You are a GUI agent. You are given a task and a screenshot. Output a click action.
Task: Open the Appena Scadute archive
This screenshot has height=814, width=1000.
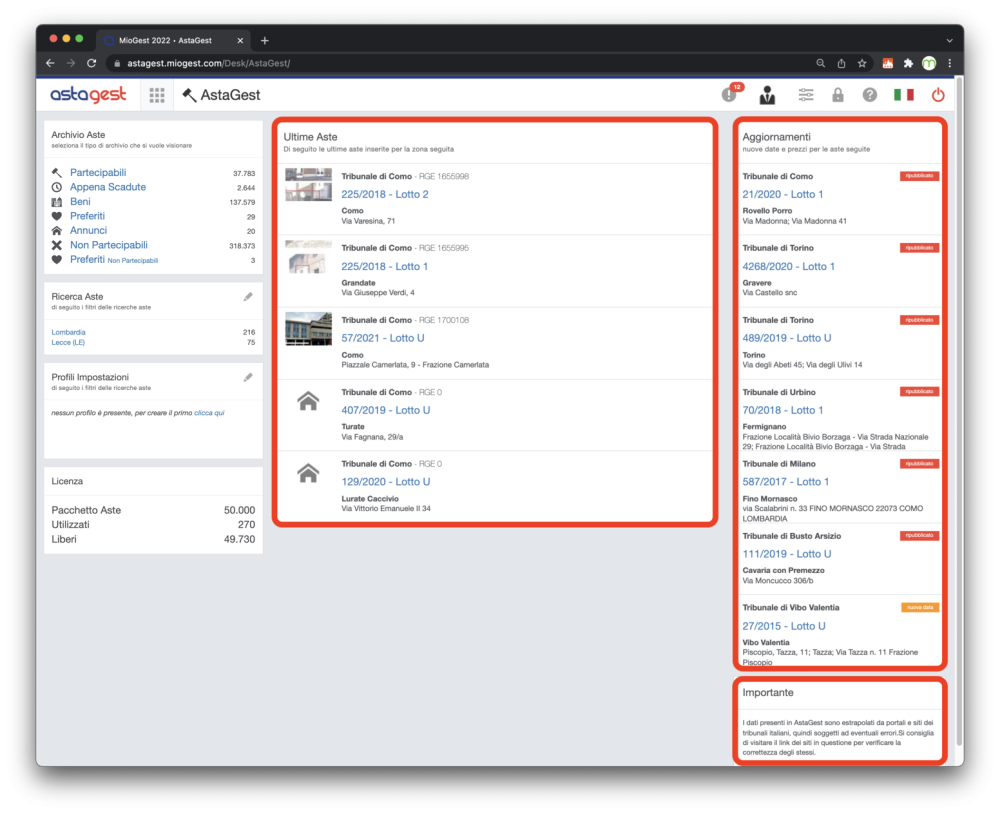pos(108,188)
